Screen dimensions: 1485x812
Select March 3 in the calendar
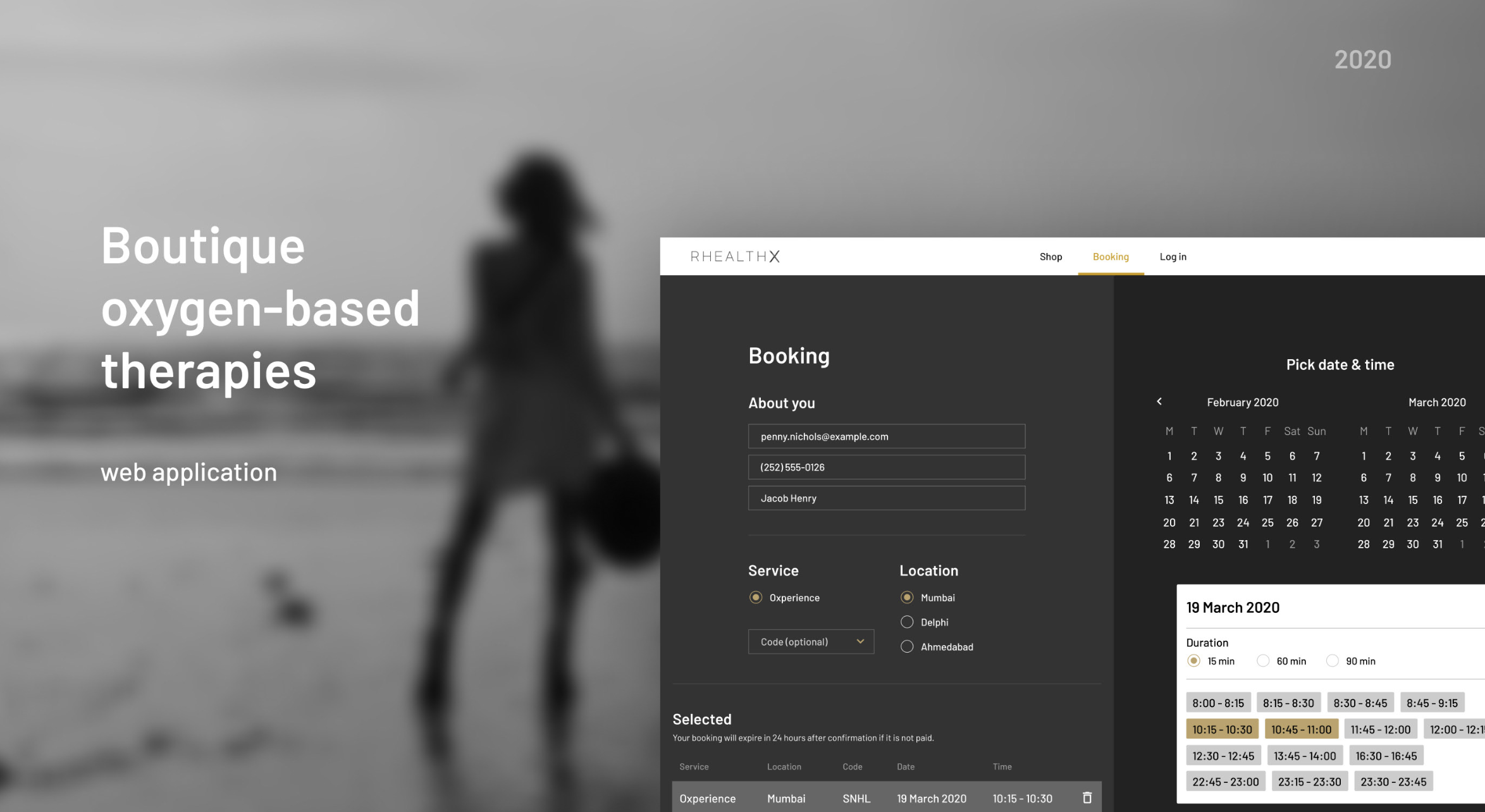[1412, 456]
